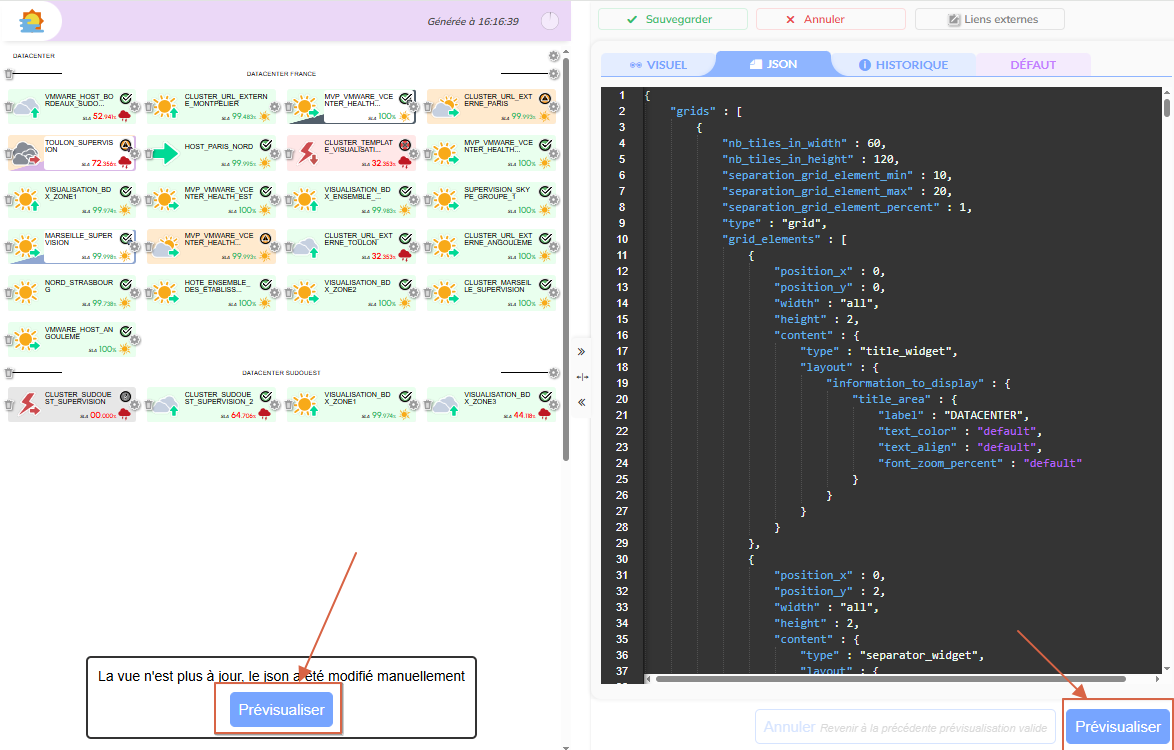The image size is (1174, 750).
Task: Delete the TOULON_SUPERVISION tile via trash icon
Action: tap(9, 152)
